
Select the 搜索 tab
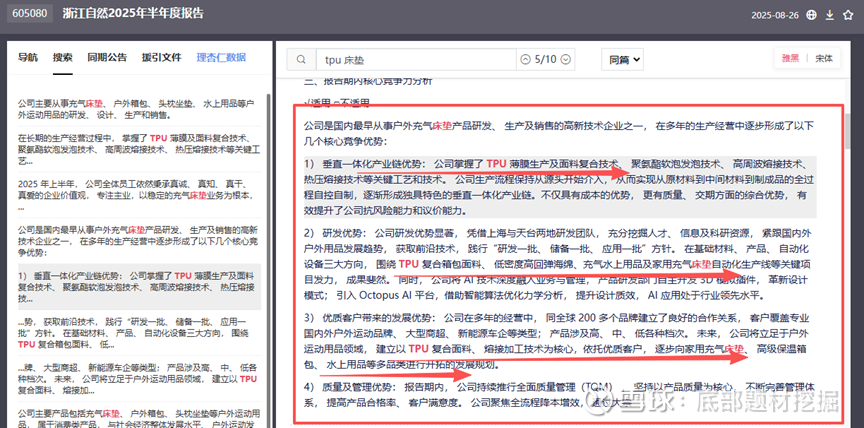point(62,58)
